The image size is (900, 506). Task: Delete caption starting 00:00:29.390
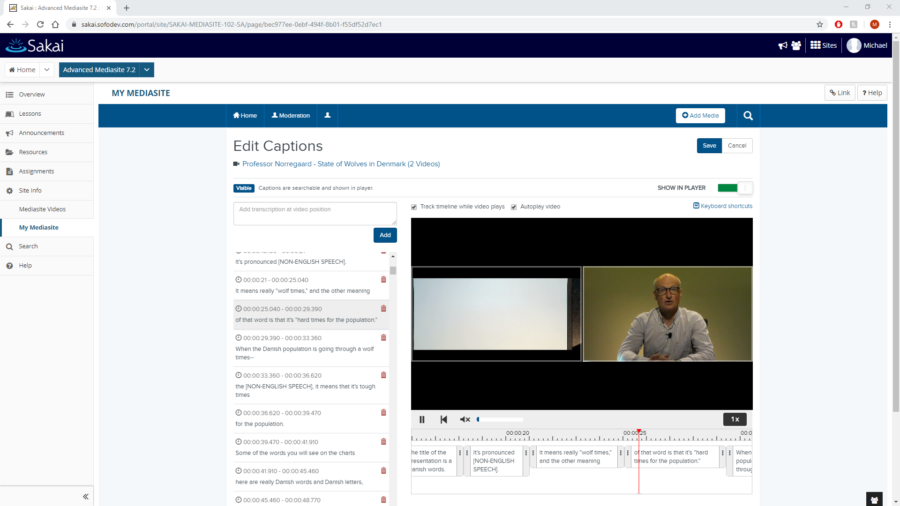(x=383, y=338)
